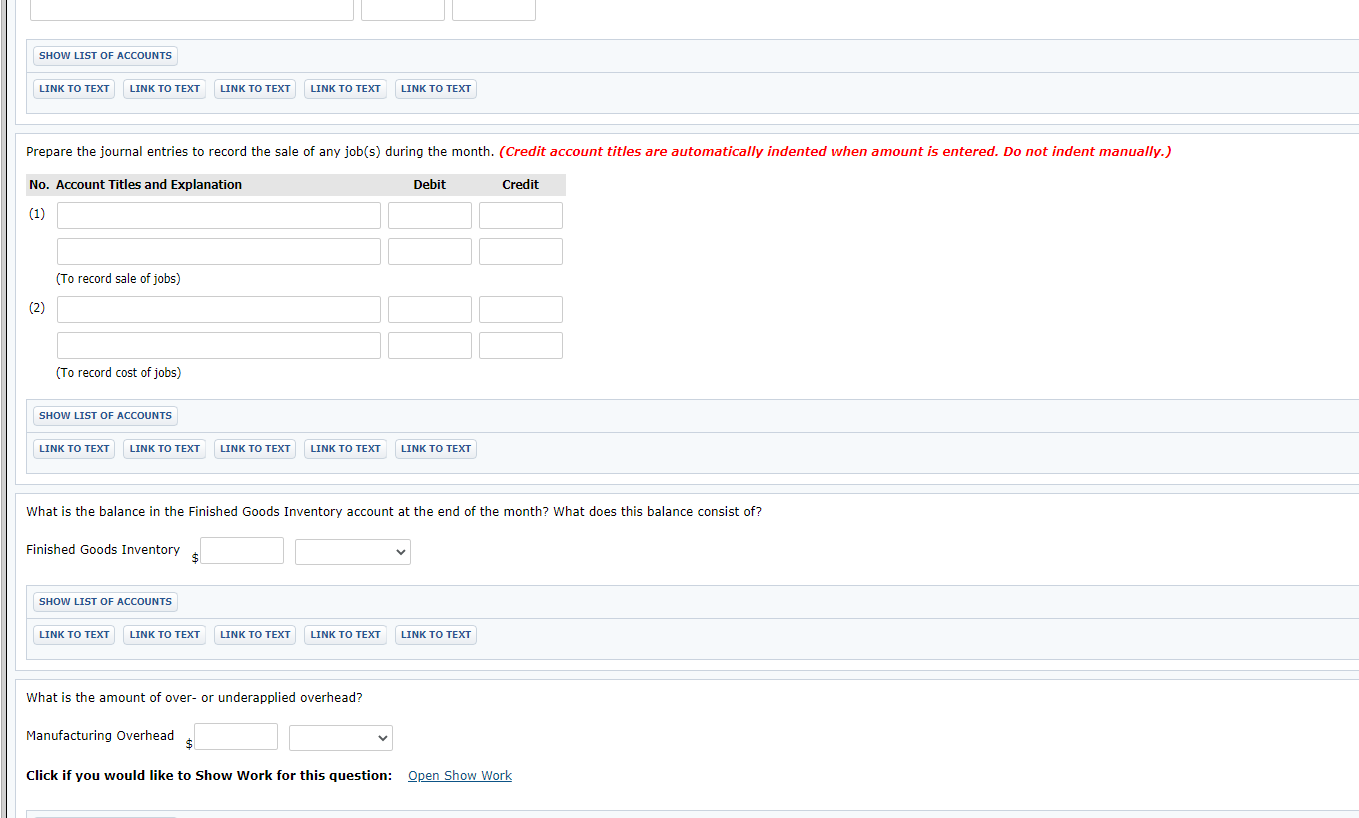Image resolution: width=1359 pixels, height=818 pixels.
Task: Show list of accounts in the Finished Goods Inventory section
Action: point(105,602)
